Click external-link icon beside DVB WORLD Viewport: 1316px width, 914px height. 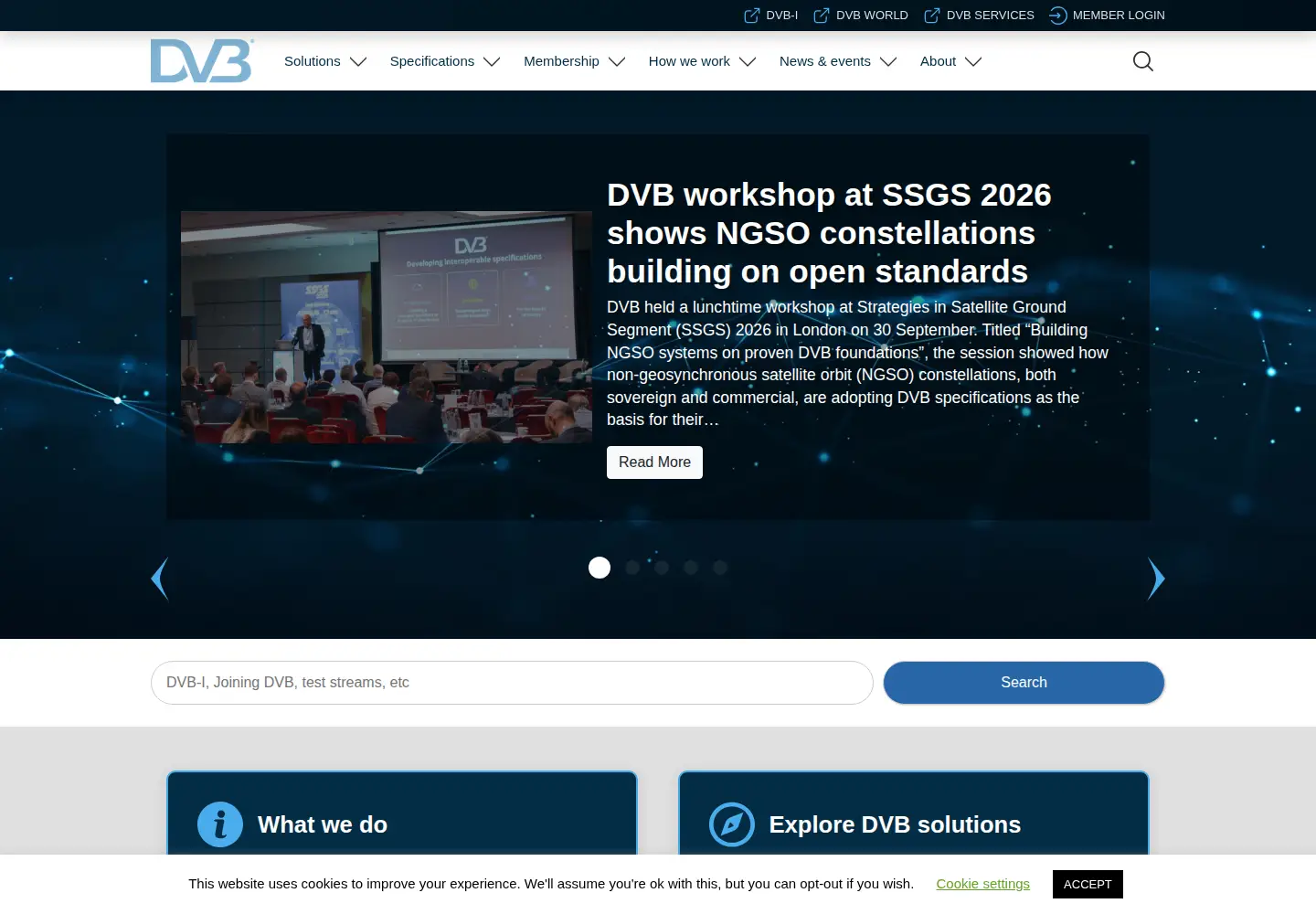(822, 16)
